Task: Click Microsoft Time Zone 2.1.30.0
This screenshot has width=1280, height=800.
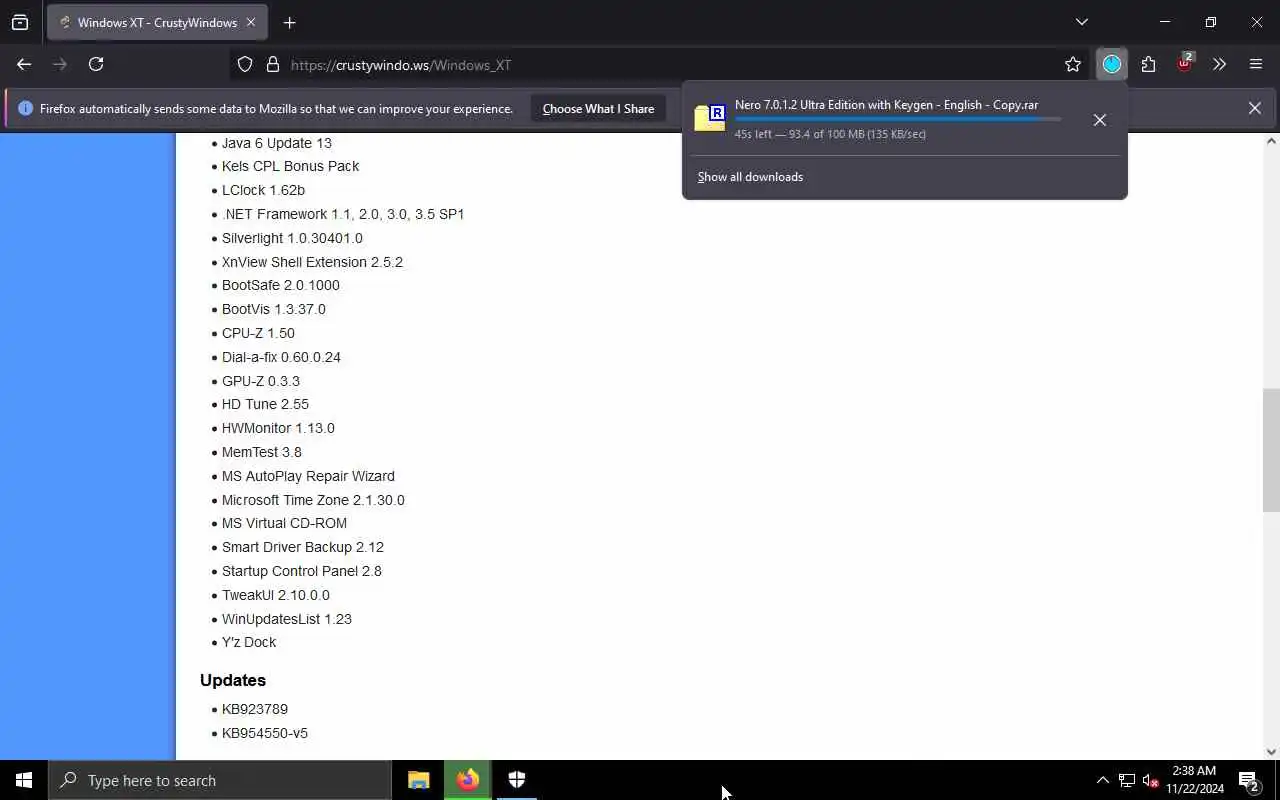Action: pos(313,500)
